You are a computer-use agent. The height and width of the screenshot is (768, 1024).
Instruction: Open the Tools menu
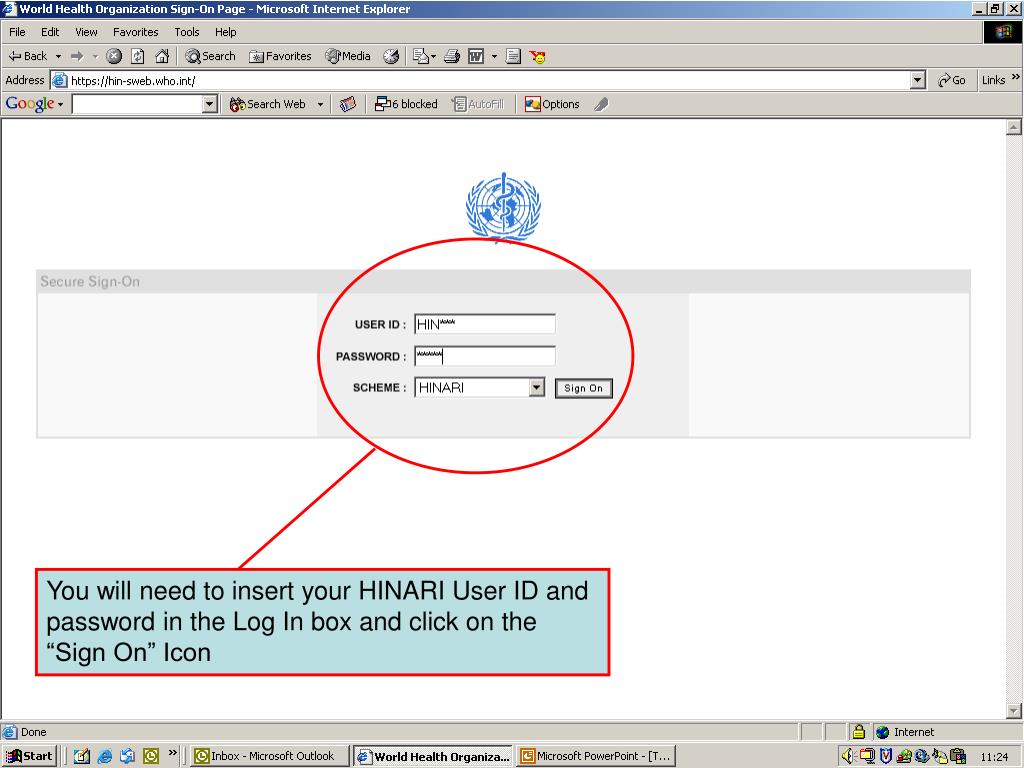click(x=187, y=32)
